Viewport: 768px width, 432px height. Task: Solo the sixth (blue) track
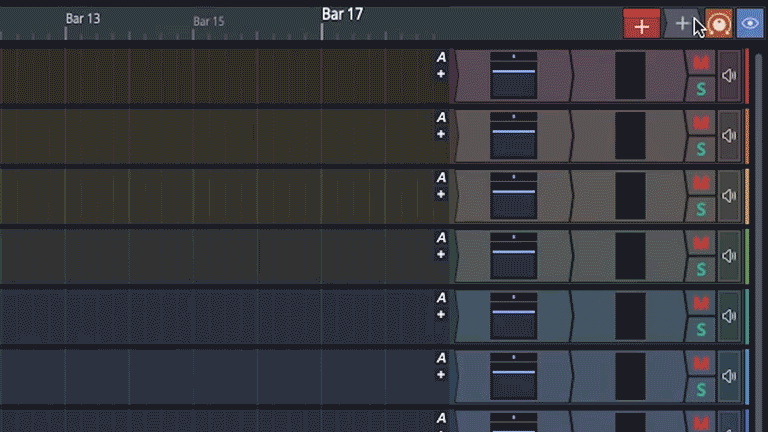[701, 390]
